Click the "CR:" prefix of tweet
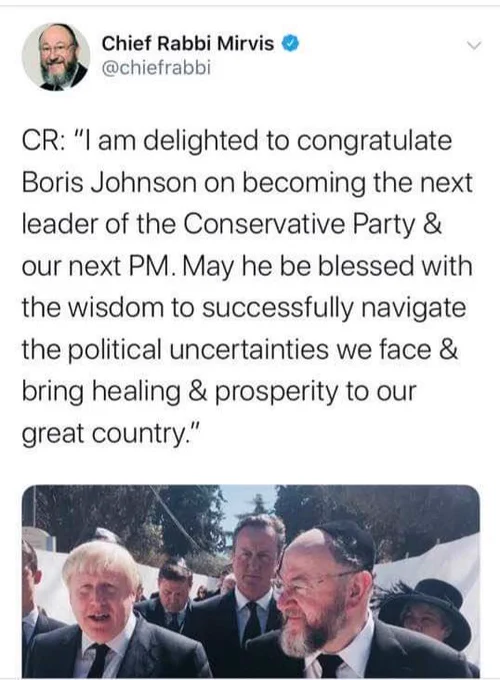The image size is (500, 680). pyautogui.click(x=43, y=141)
